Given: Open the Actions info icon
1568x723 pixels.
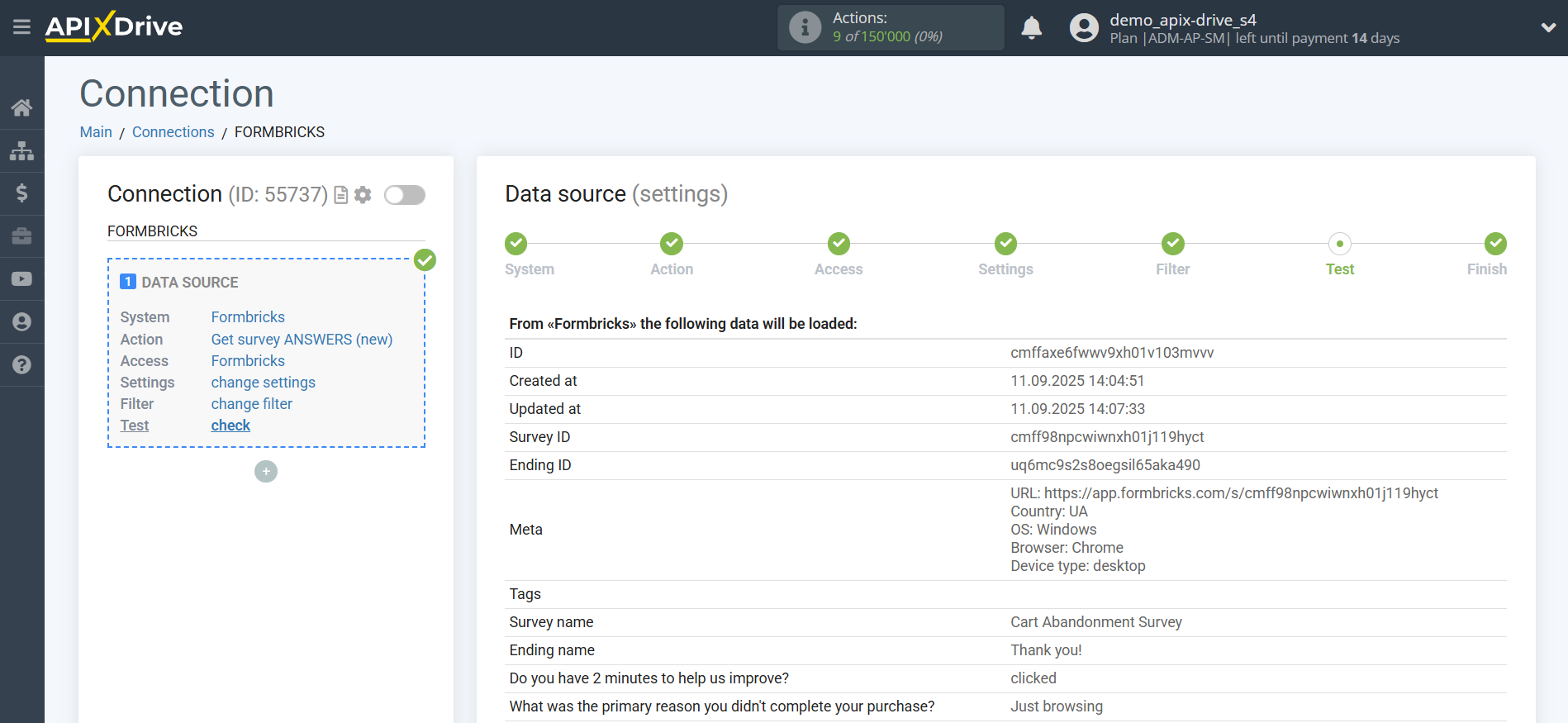Looking at the screenshot, I should (805, 27).
